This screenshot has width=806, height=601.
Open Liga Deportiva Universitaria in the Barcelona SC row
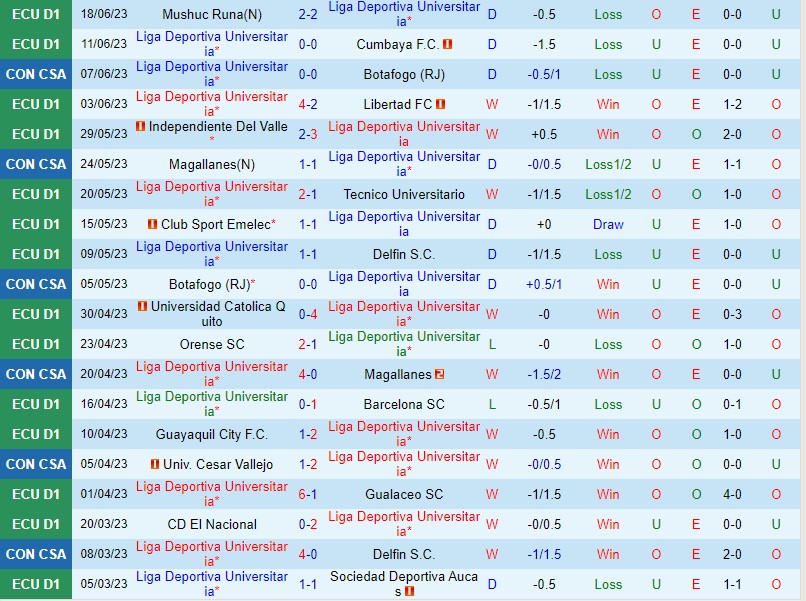point(212,404)
